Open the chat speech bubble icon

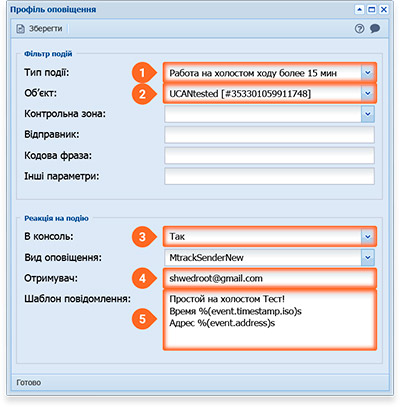(x=375, y=29)
